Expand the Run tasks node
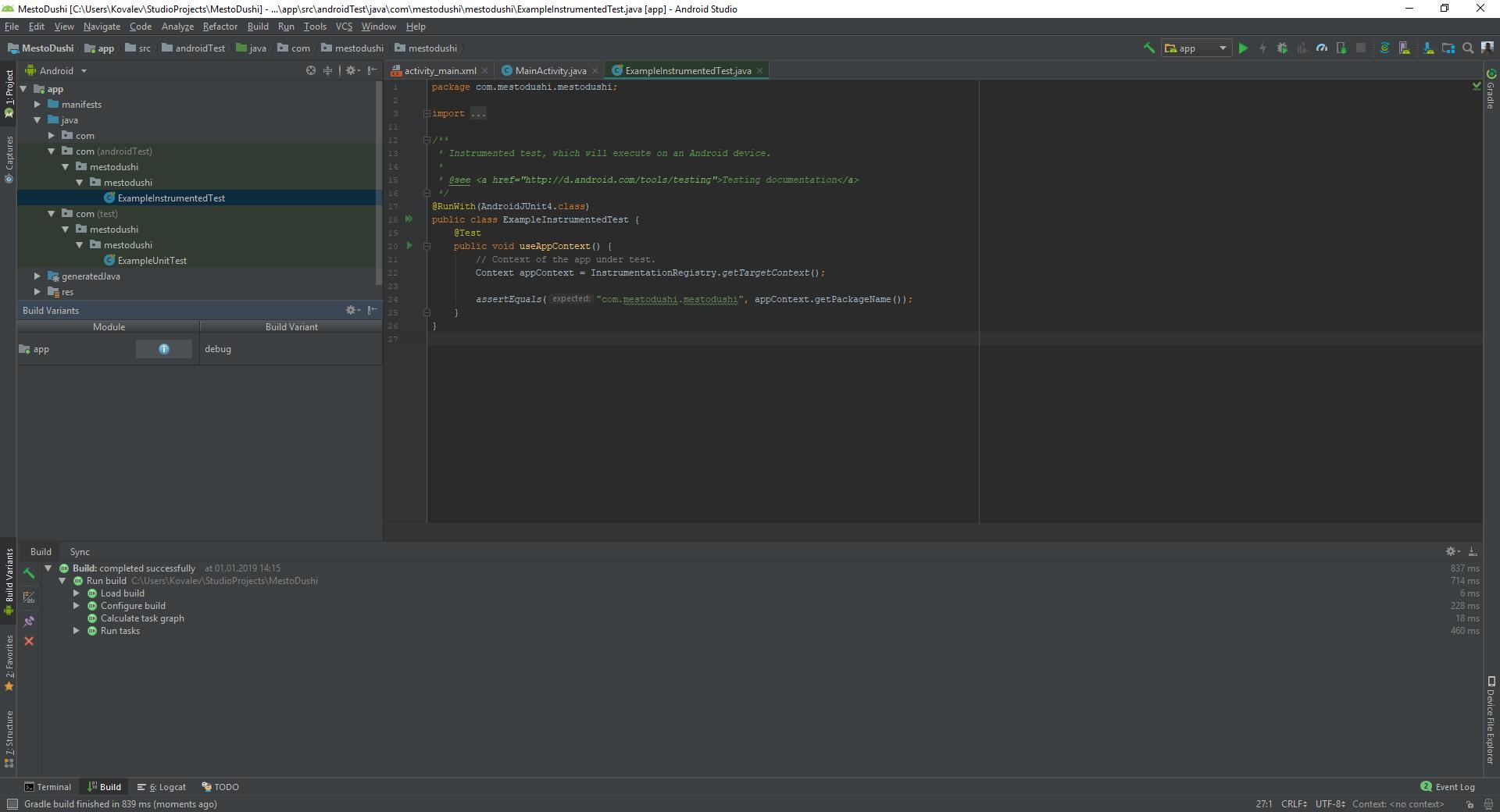The image size is (1500, 812). point(77,631)
